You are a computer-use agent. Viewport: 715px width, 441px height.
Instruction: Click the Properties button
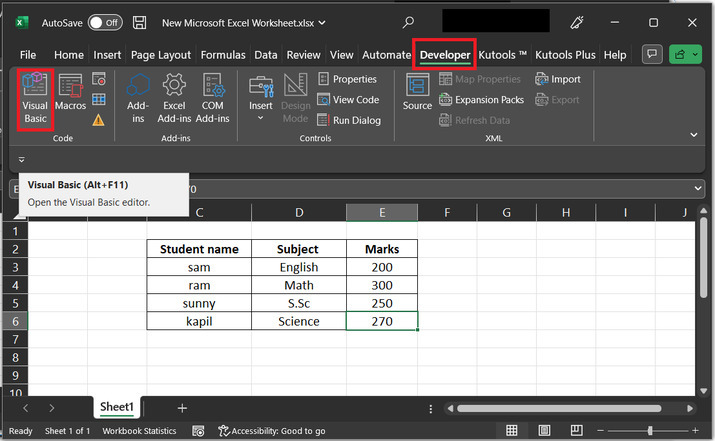[x=347, y=79]
